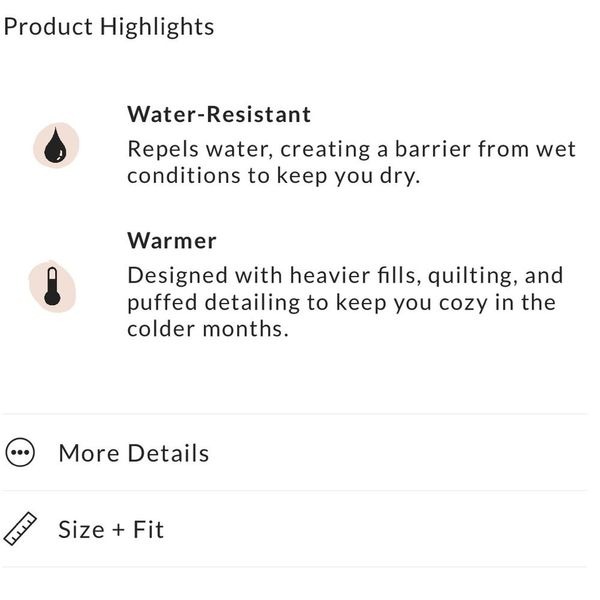
Task: Click the water droplet icon
Action: pos(56,146)
